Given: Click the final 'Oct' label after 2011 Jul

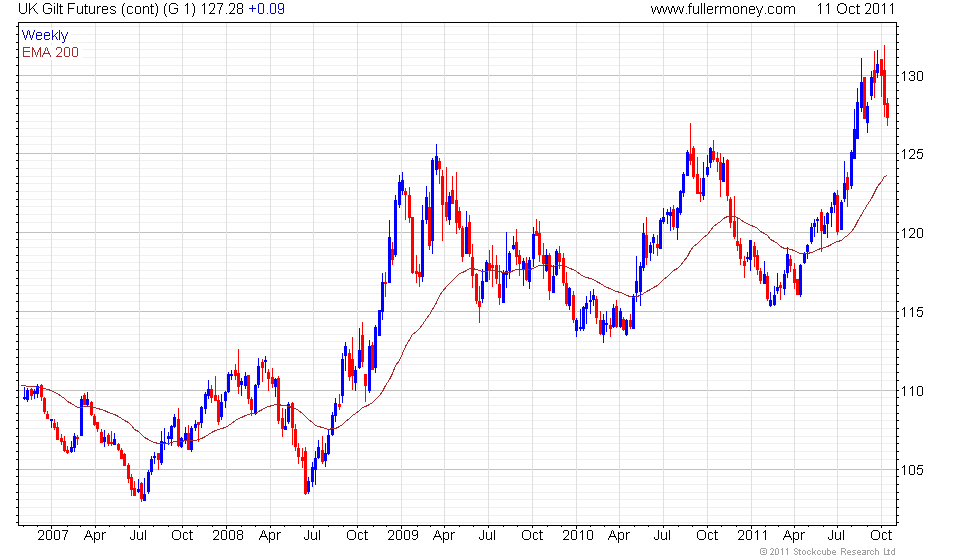Looking at the screenshot, I should (x=881, y=536).
